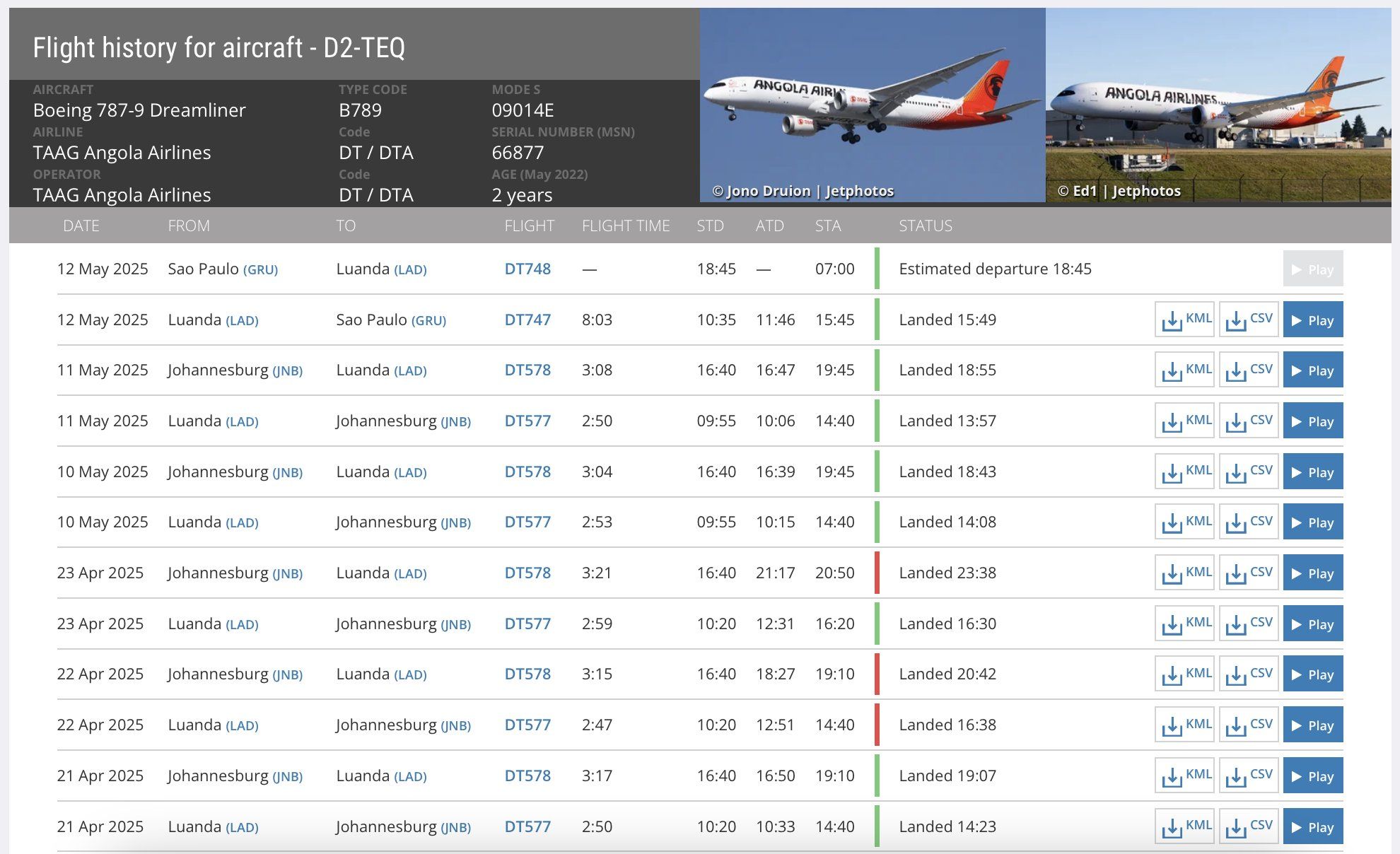Play the 21 Apr DT577 flight track
Screen dimensions: 1400x854
click(1312, 827)
